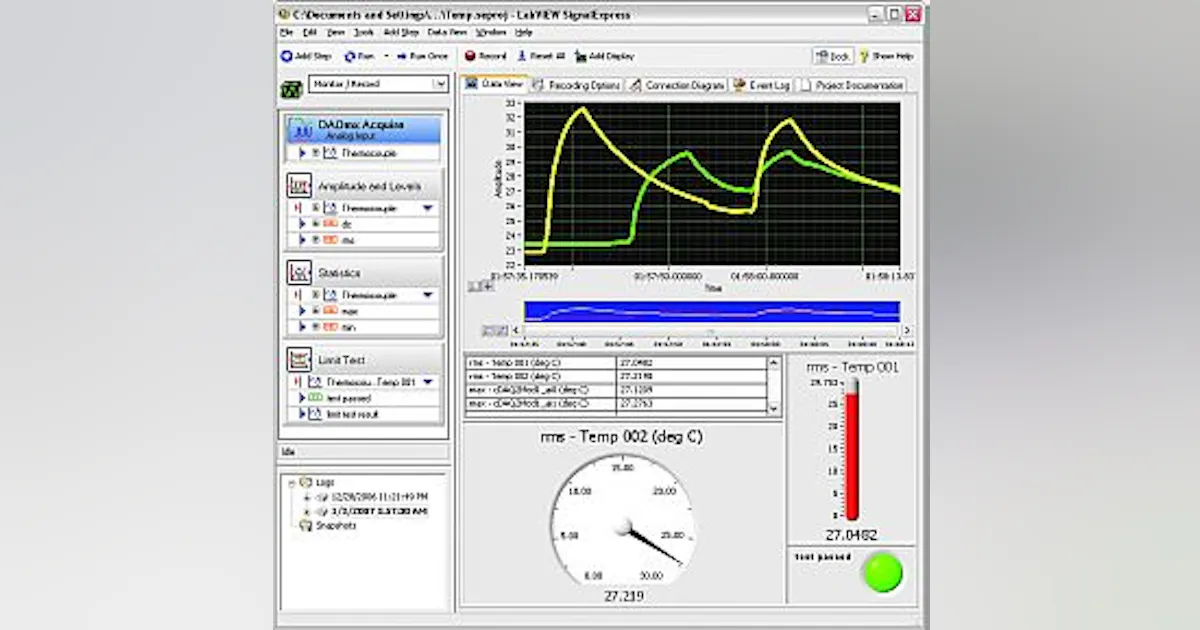Open the Tools menu
Image resolution: width=1200 pixels, height=630 pixels.
pyautogui.click(x=364, y=32)
